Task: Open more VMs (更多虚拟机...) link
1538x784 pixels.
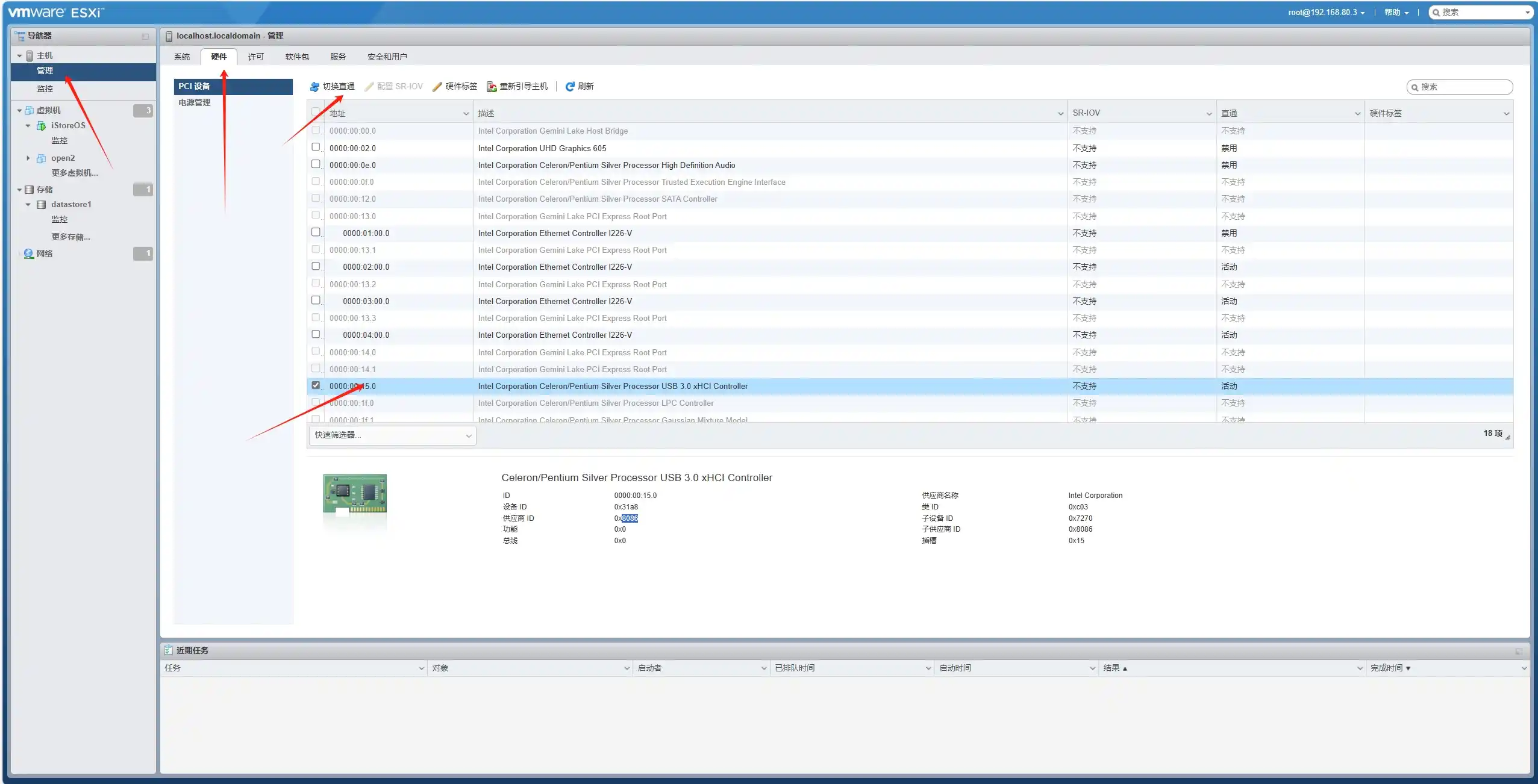Action: tap(75, 173)
